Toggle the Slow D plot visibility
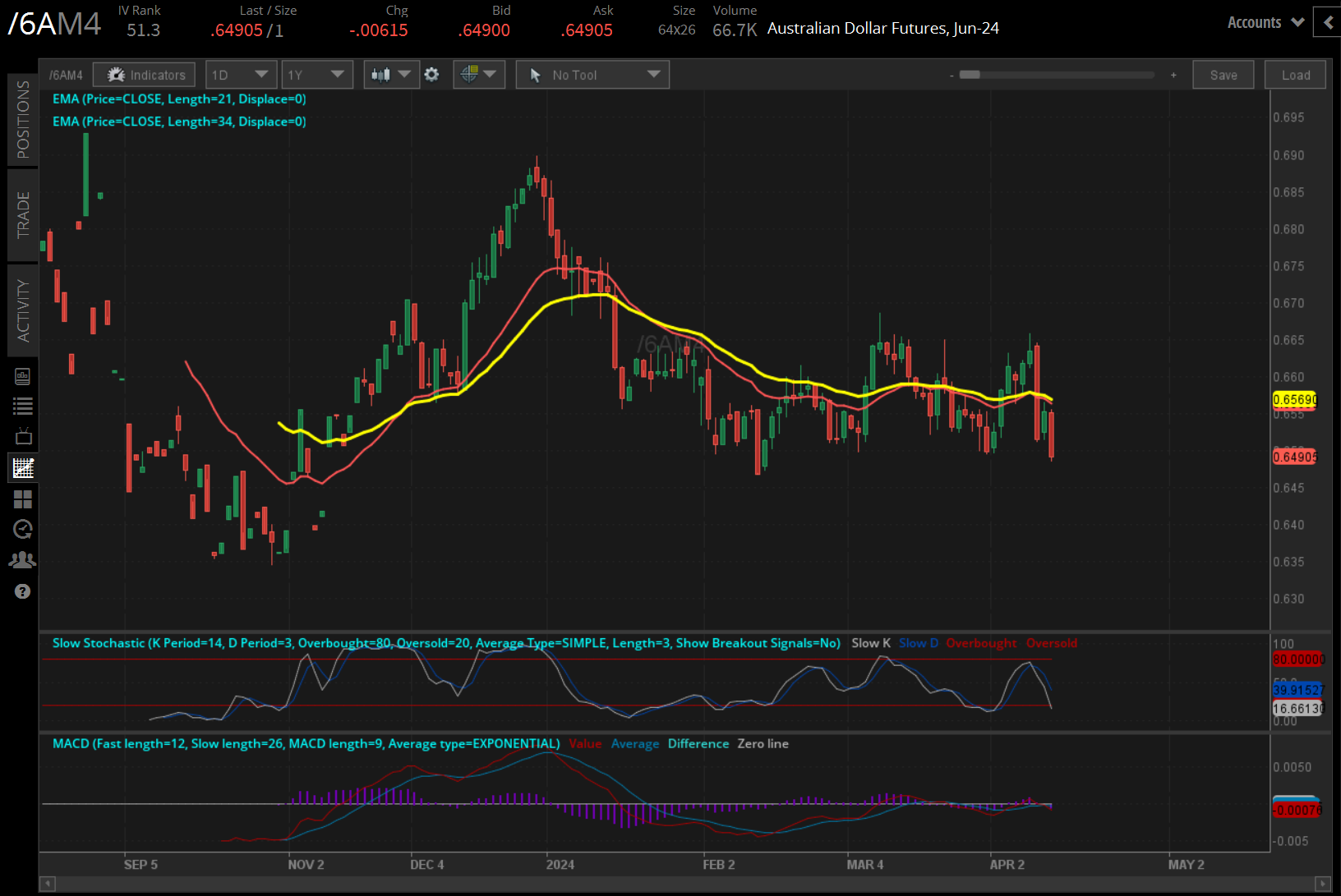Image resolution: width=1341 pixels, height=896 pixels. pos(918,643)
